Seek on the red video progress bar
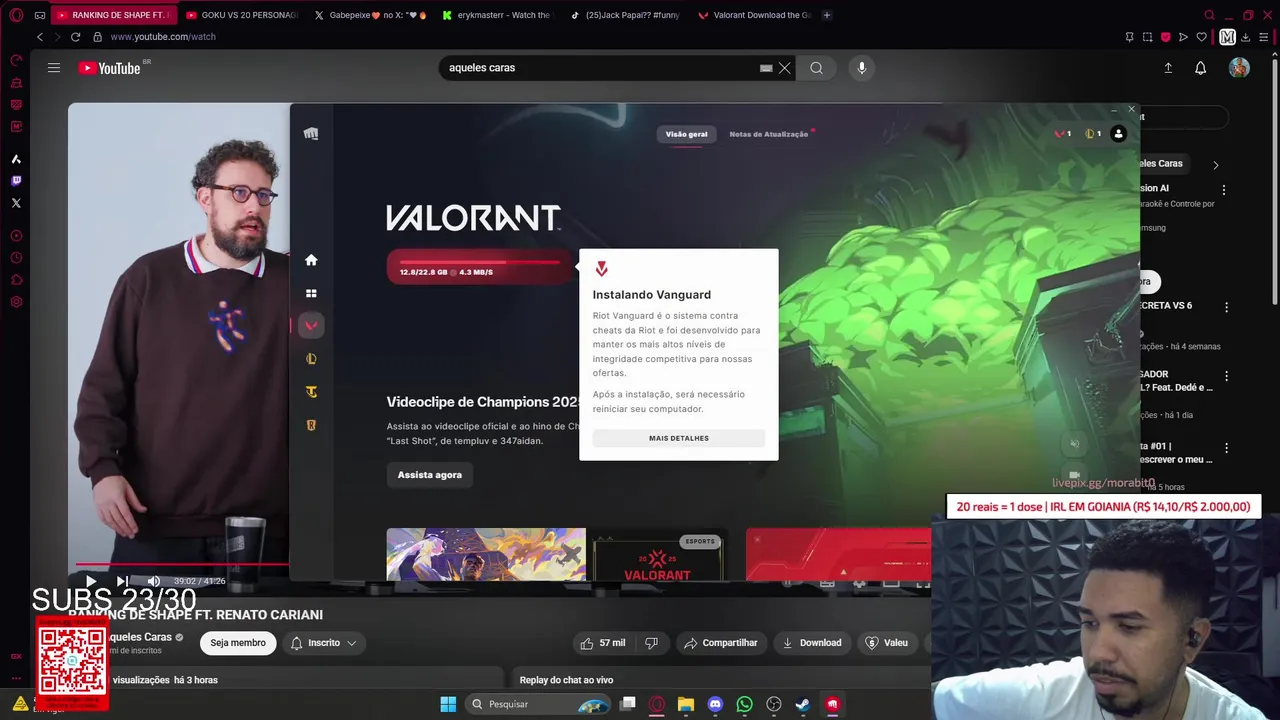 point(180,564)
